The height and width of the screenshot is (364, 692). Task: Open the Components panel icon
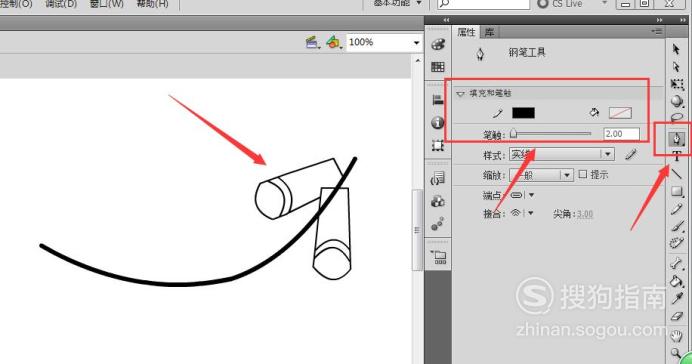point(438,201)
